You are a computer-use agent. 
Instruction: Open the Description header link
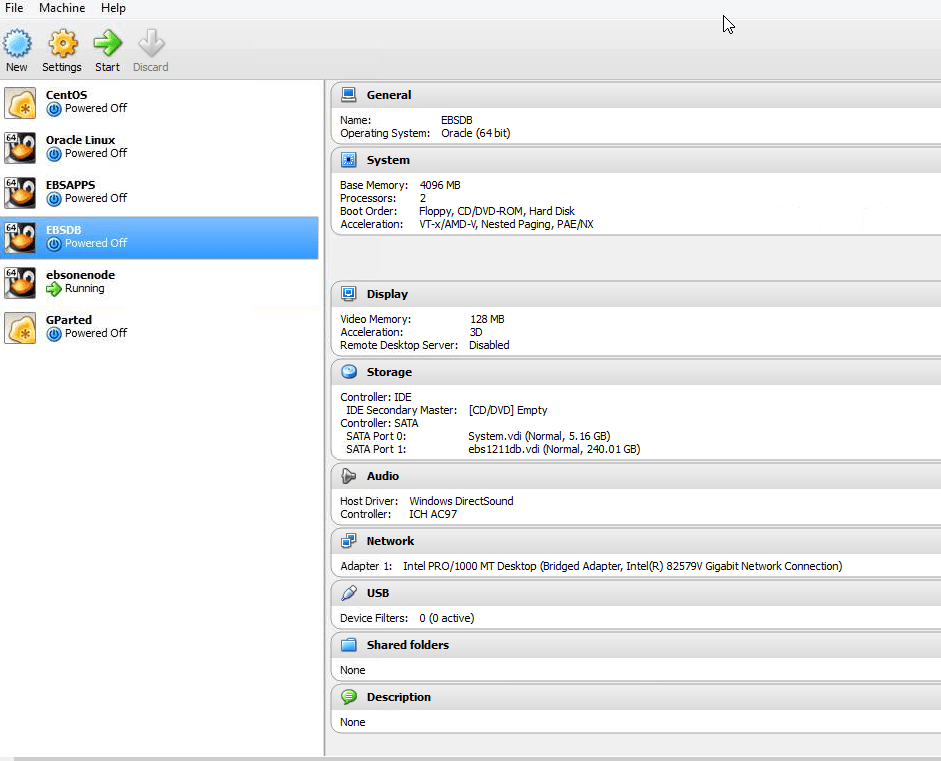[398, 697]
